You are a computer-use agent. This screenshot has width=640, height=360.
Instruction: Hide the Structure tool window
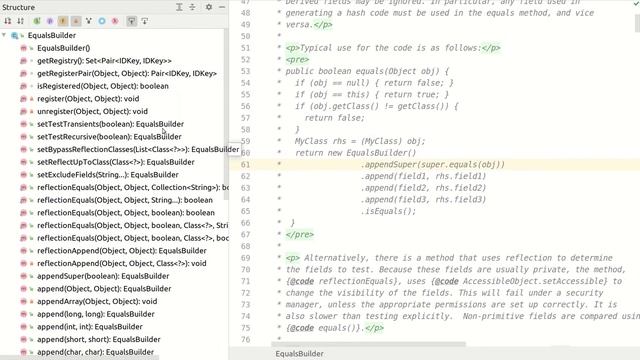click(222, 7)
